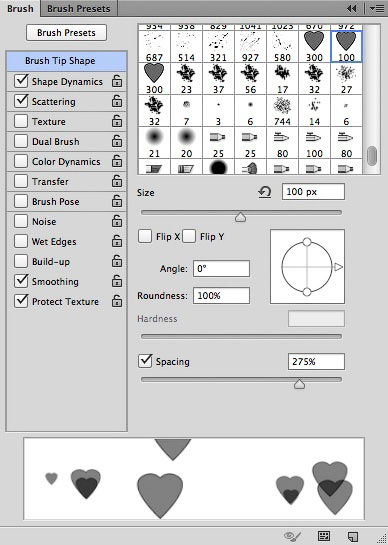Open Brush panel flyout menu

[x=377, y=8]
